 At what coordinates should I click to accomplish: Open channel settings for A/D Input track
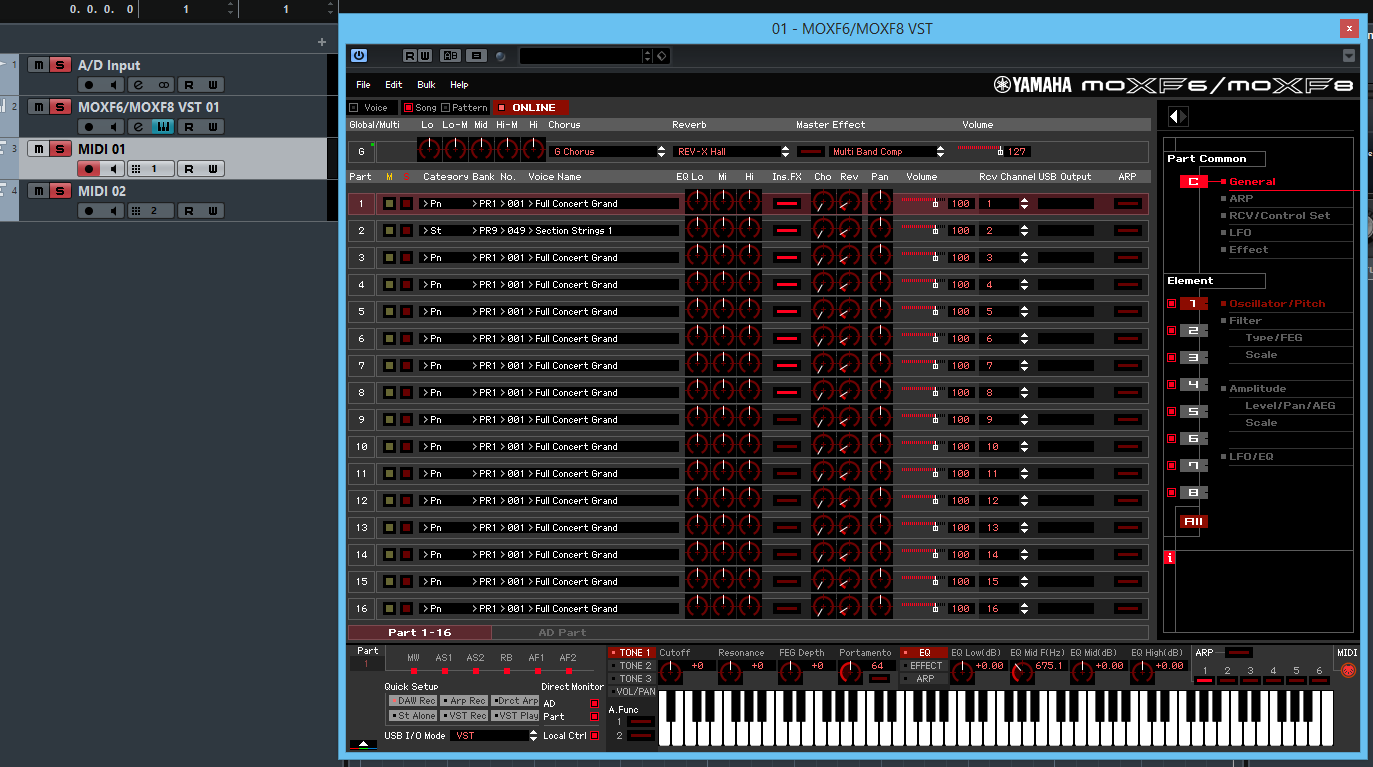pos(138,85)
